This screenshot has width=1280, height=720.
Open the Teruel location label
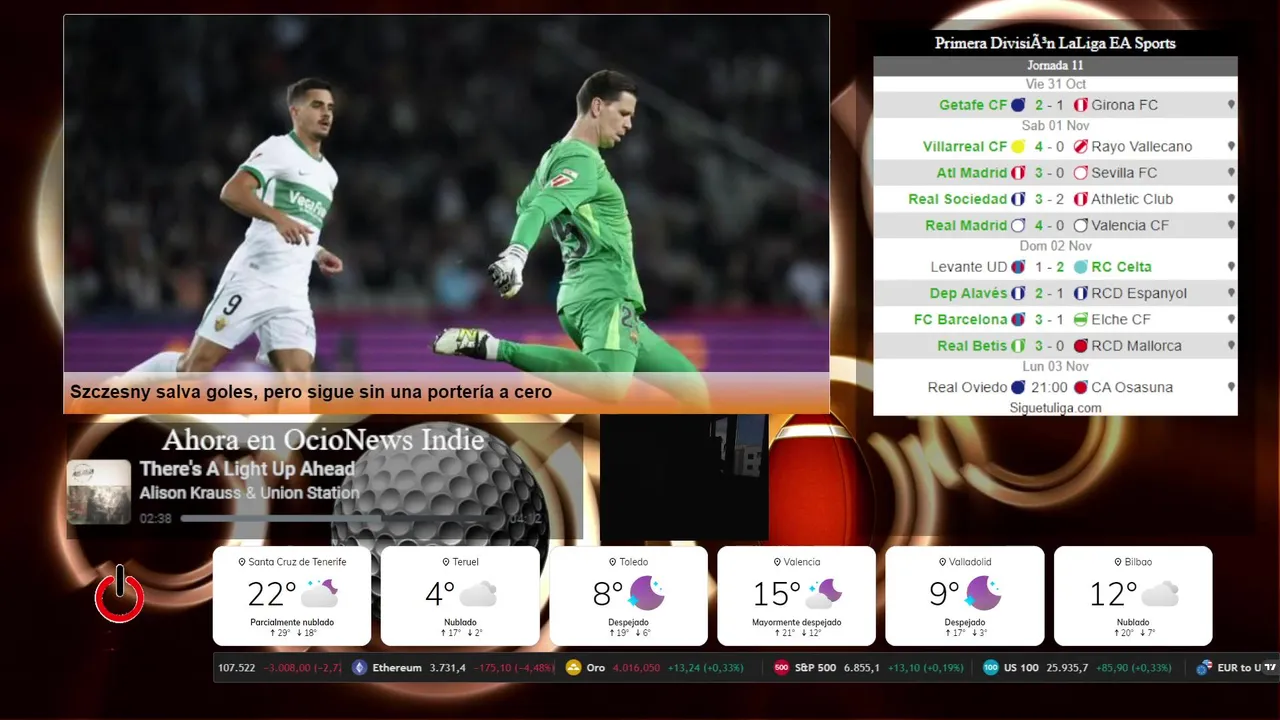point(460,562)
